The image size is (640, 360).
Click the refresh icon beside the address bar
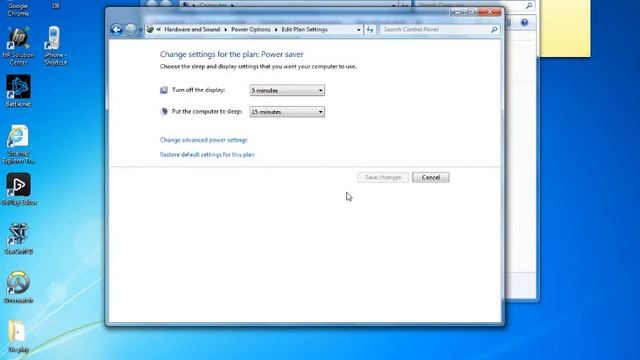click(x=370, y=29)
